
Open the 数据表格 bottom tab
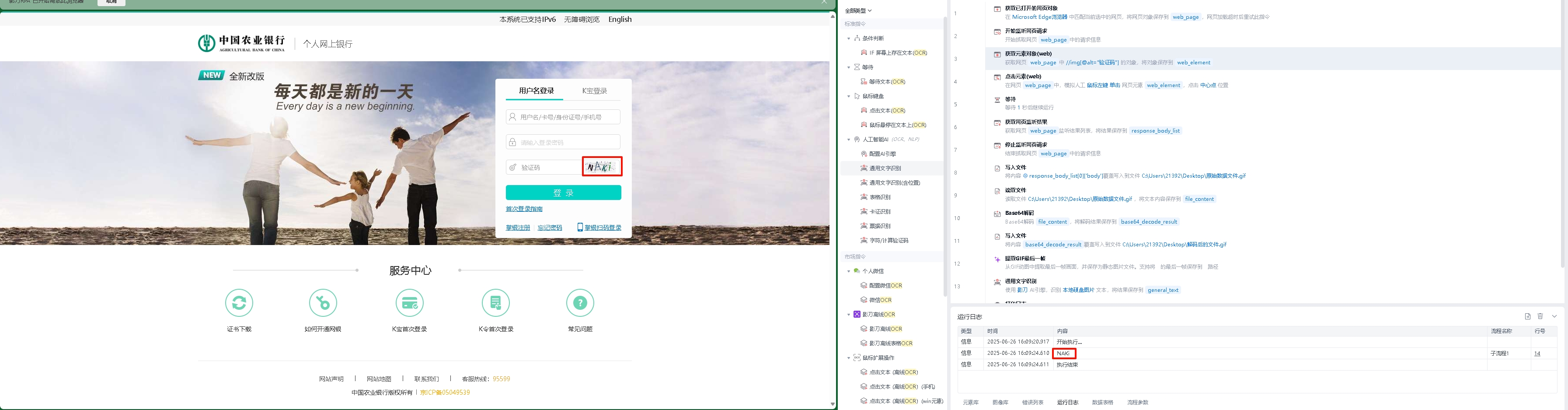pos(1102,403)
